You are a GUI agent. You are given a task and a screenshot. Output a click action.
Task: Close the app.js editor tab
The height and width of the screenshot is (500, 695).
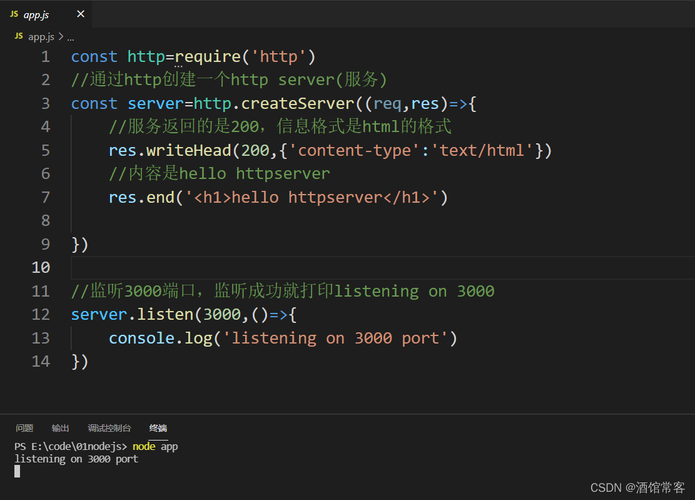click(81, 14)
